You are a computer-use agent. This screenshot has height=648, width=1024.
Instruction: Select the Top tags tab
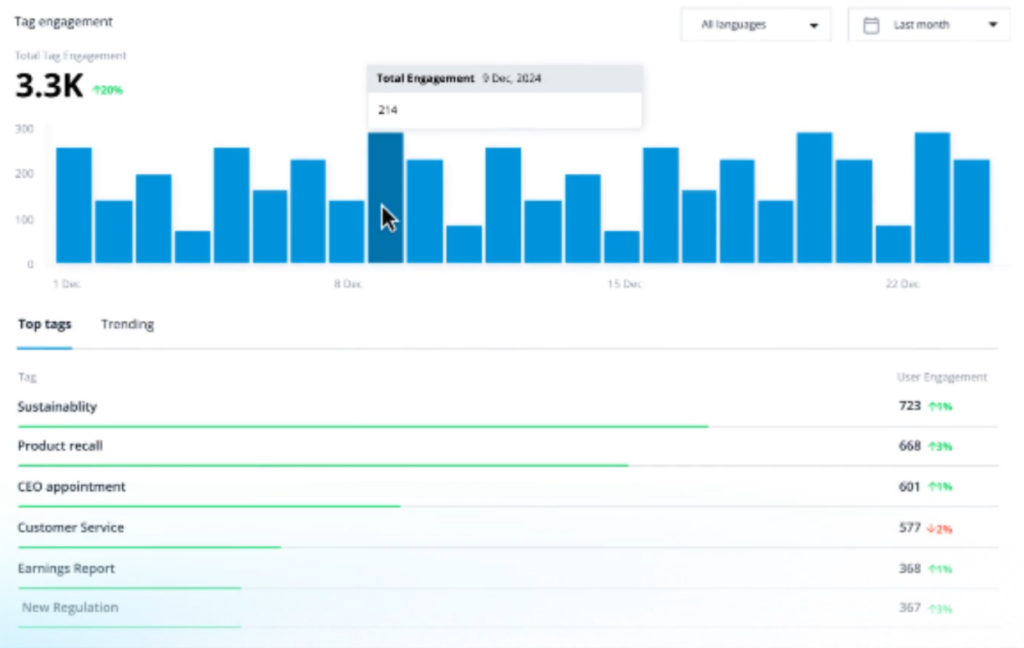tap(45, 325)
